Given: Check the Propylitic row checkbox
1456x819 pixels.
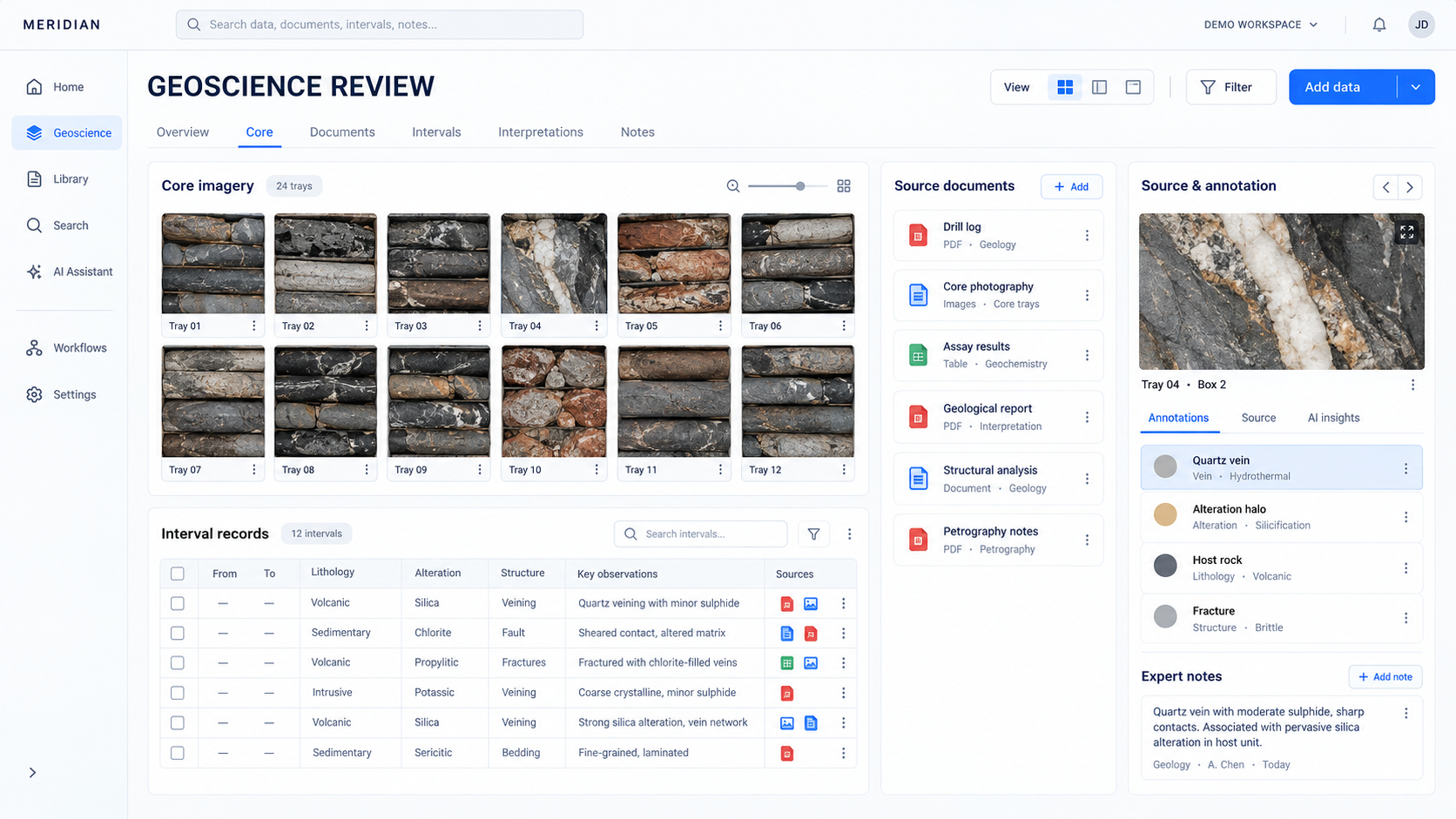Looking at the screenshot, I should click(178, 663).
